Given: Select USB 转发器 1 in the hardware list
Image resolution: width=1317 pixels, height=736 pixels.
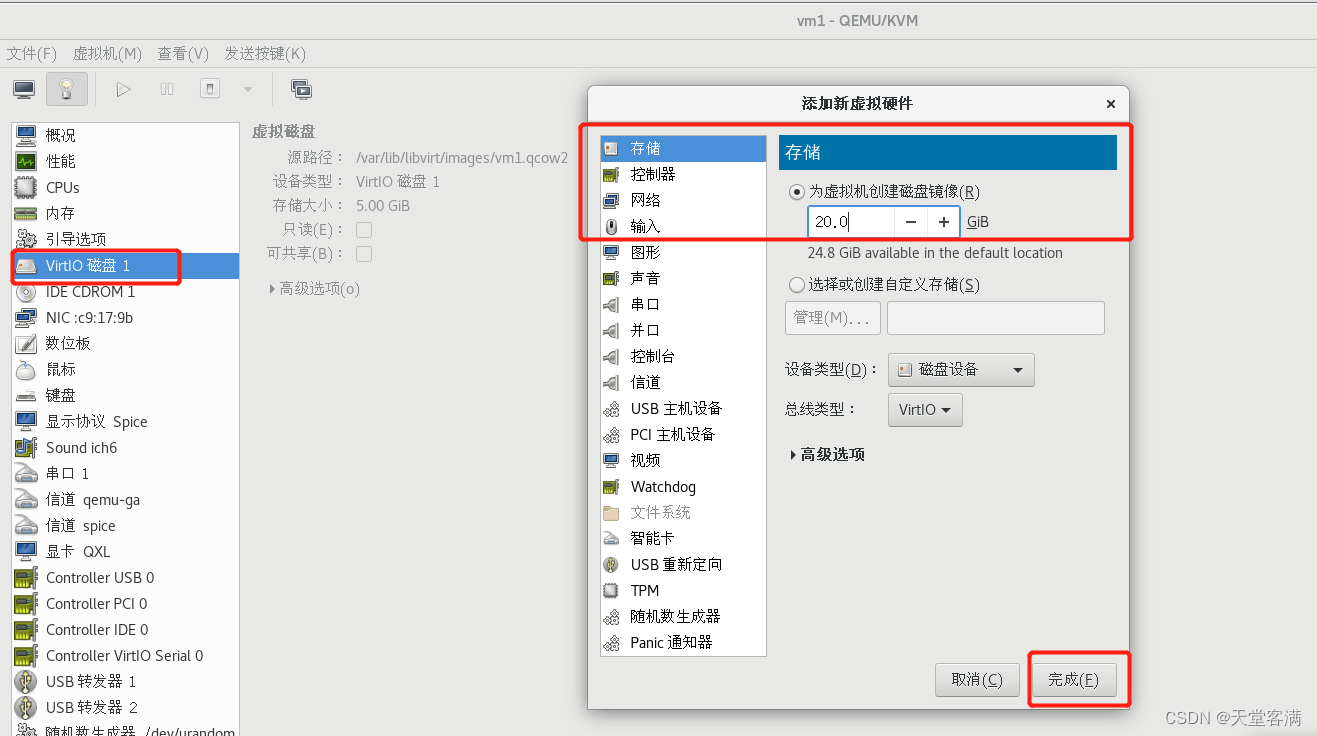Looking at the screenshot, I should click(x=125, y=681).
